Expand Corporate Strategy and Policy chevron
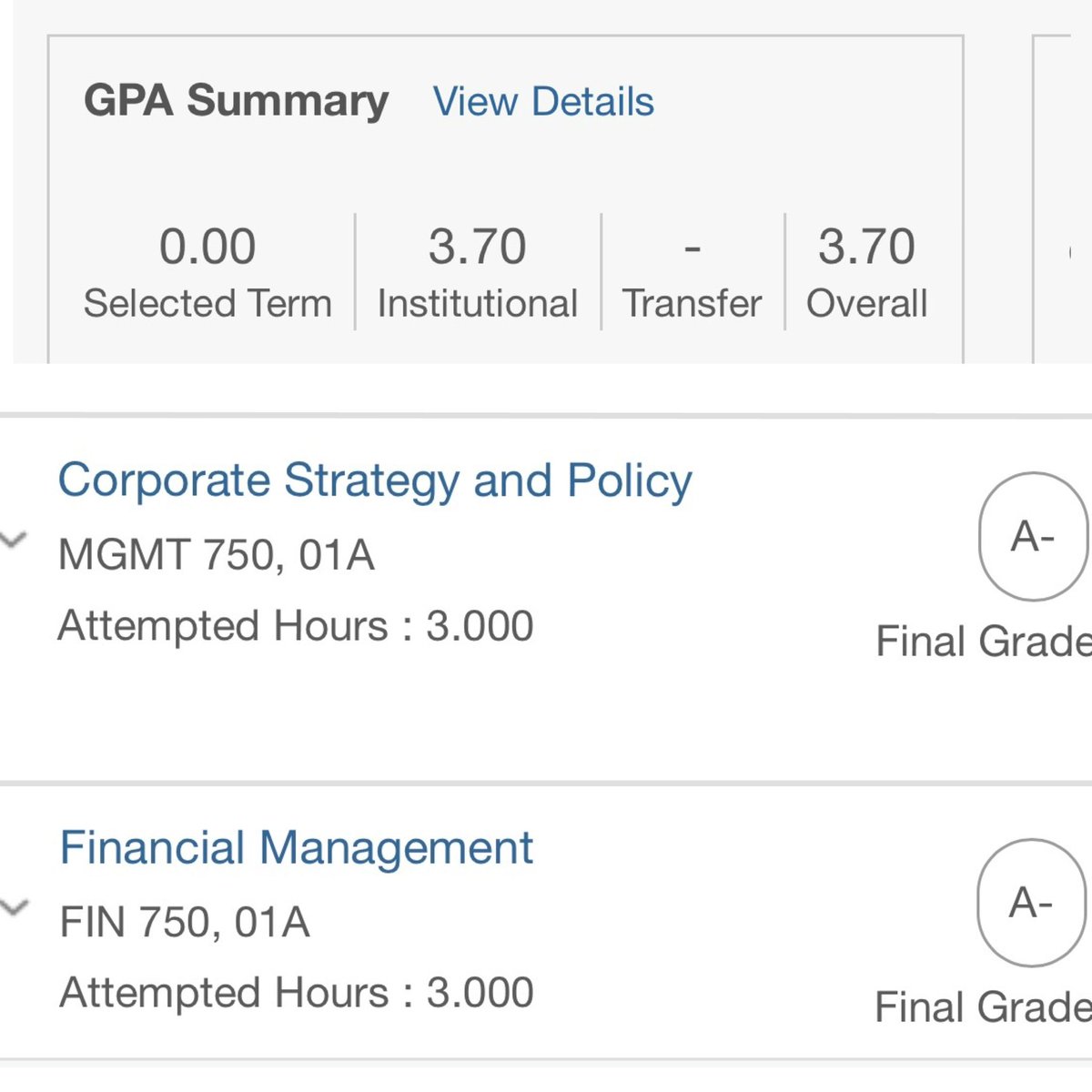Viewport: 1092px width, 1092px height. 13,541
